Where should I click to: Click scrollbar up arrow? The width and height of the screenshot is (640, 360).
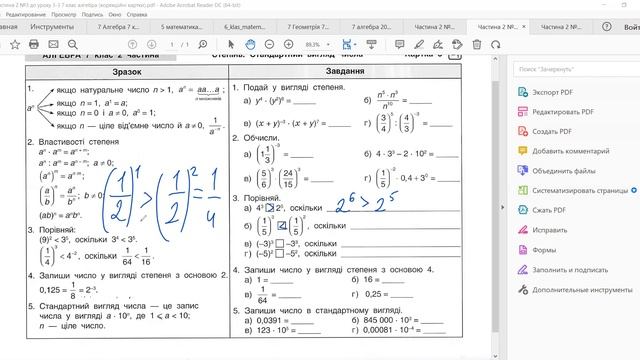tap(495, 59)
